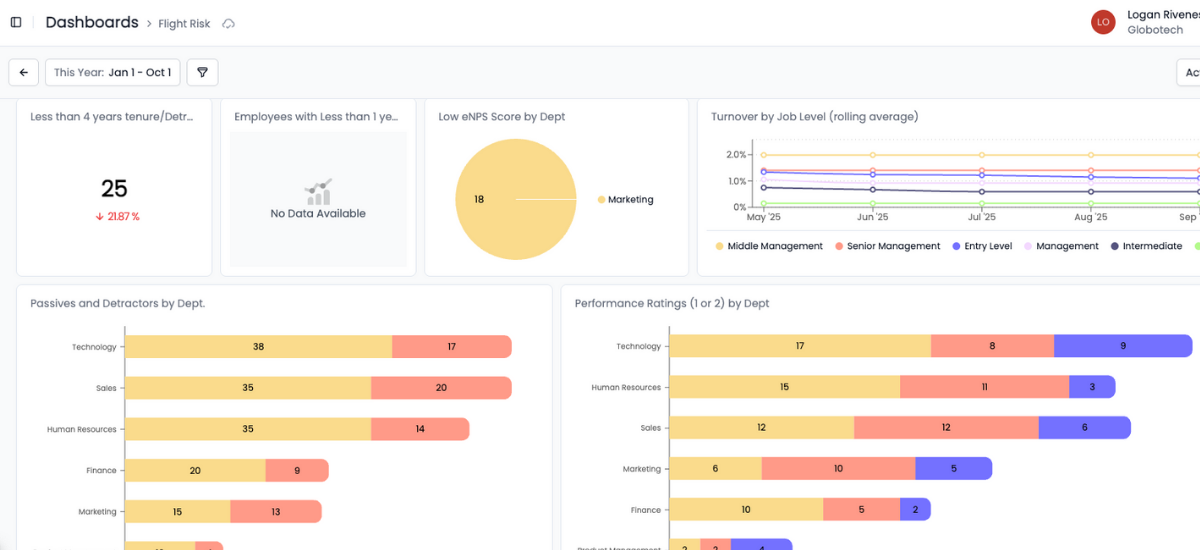Open the This Year date range picker
Screen dimensions: 1200x550
(x=113, y=72)
